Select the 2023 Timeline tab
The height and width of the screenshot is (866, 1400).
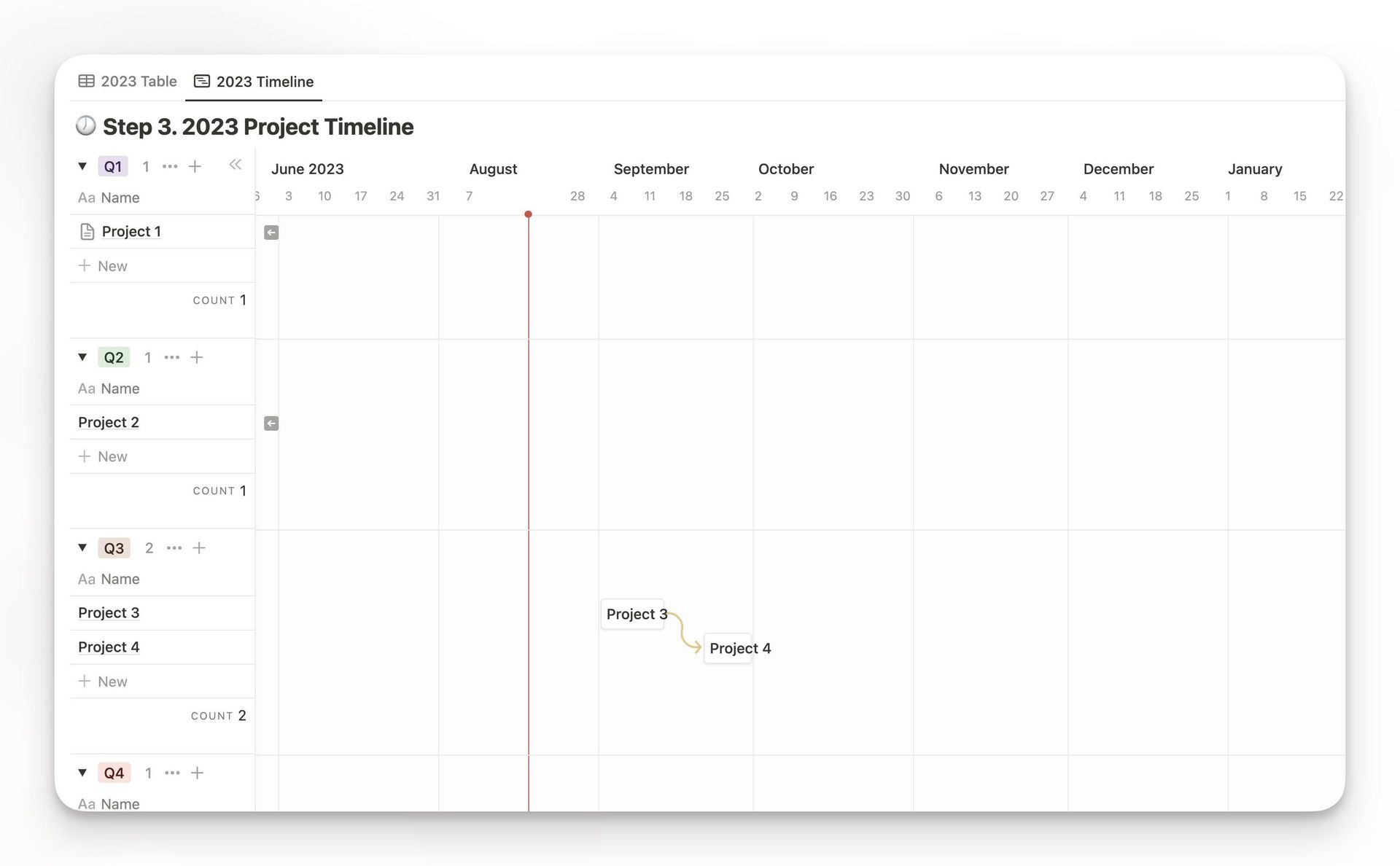tap(254, 82)
